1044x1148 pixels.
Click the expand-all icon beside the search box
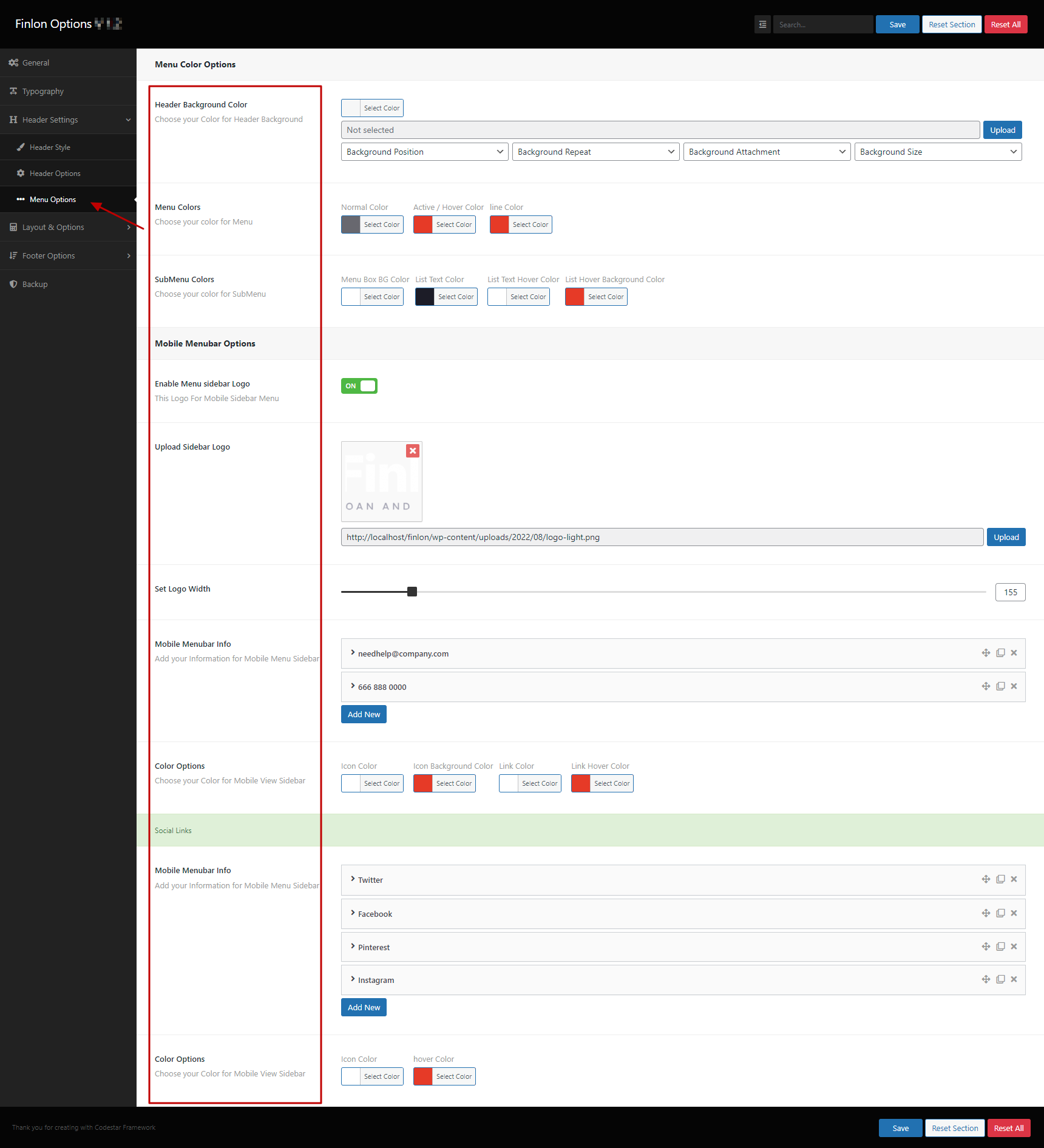[762, 25]
